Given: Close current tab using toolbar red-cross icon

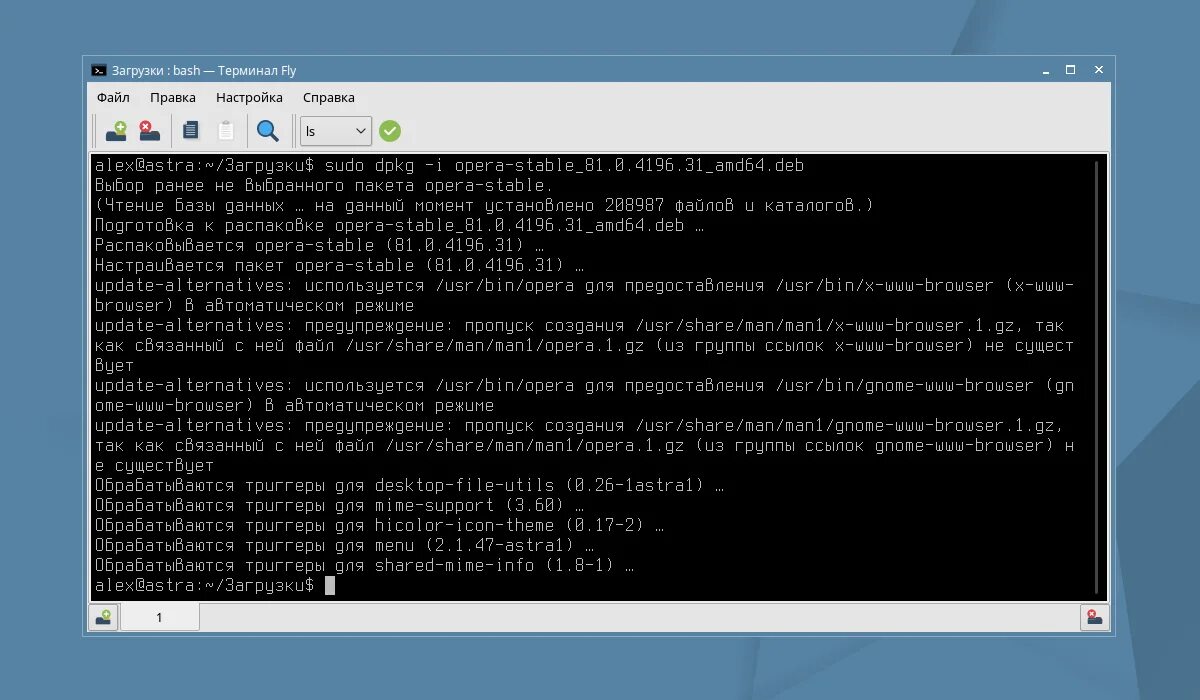Looking at the screenshot, I should point(150,130).
